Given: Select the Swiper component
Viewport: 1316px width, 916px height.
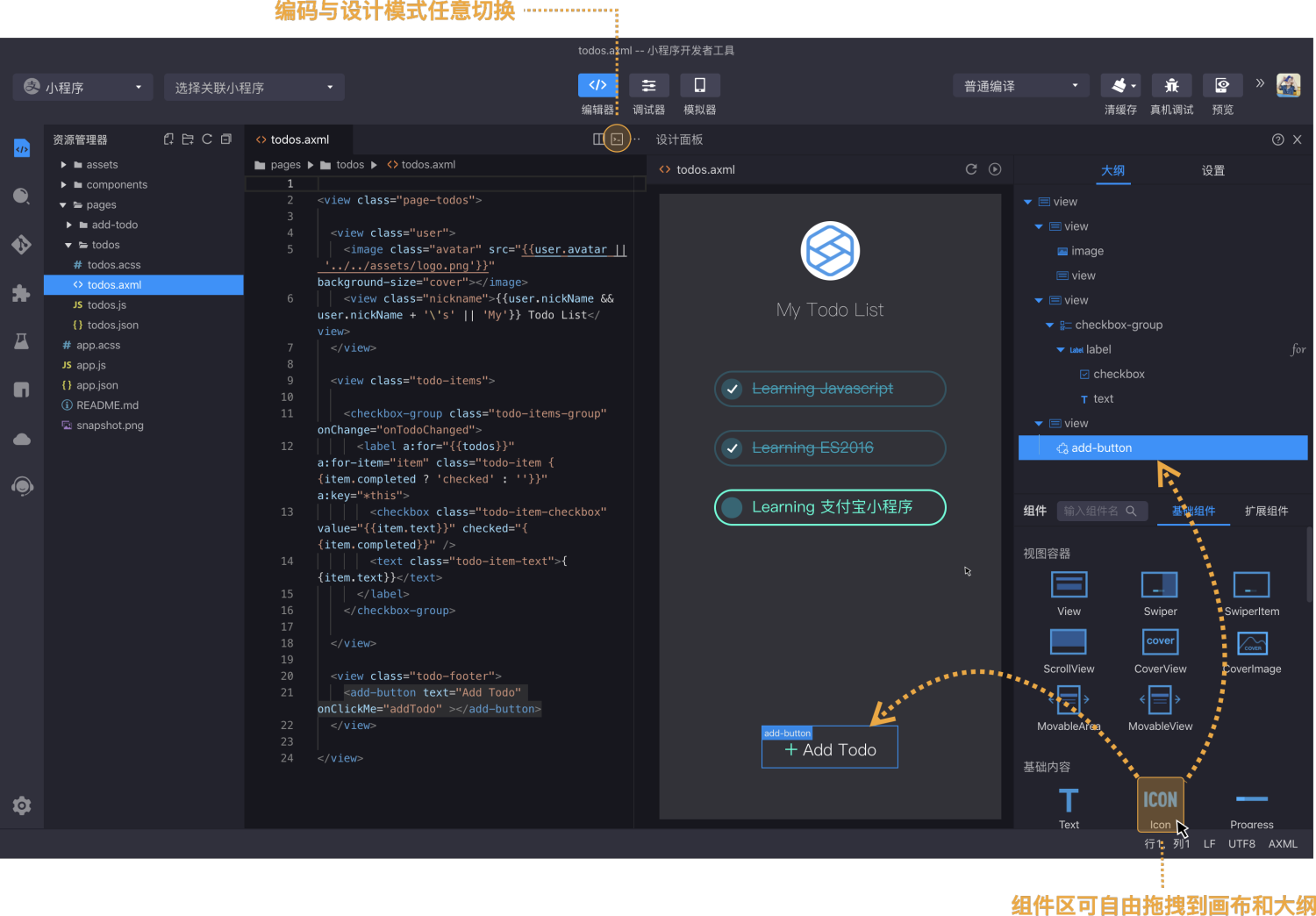Looking at the screenshot, I should pyautogui.click(x=1160, y=593).
